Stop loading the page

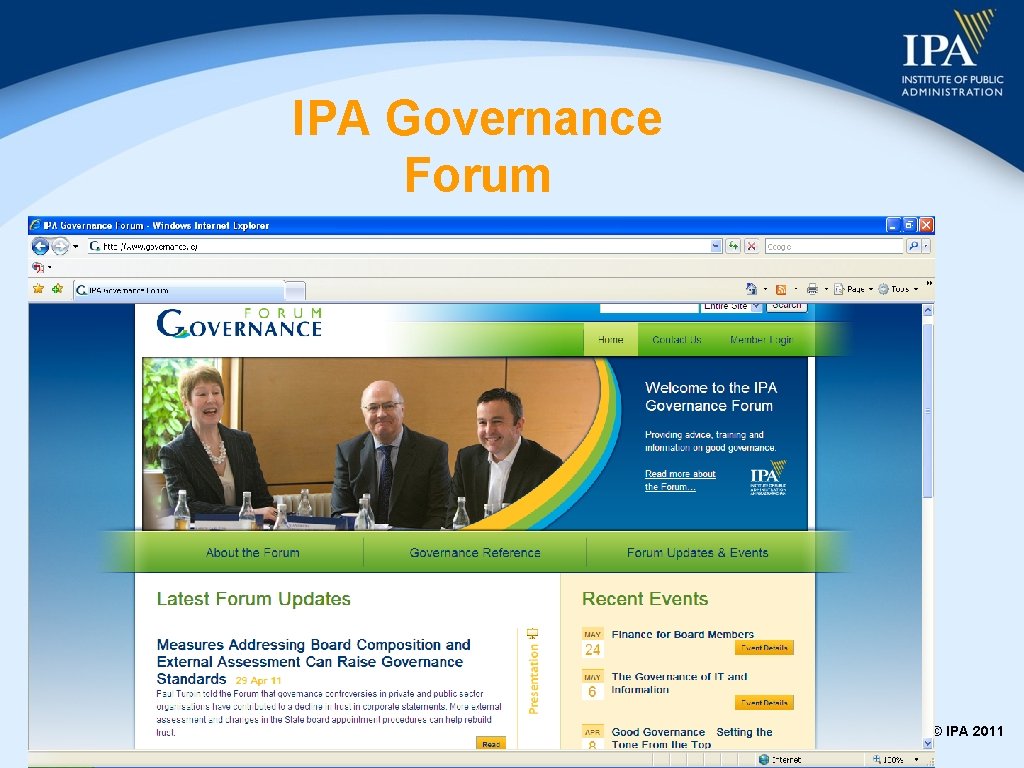click(x=752, y=246)
